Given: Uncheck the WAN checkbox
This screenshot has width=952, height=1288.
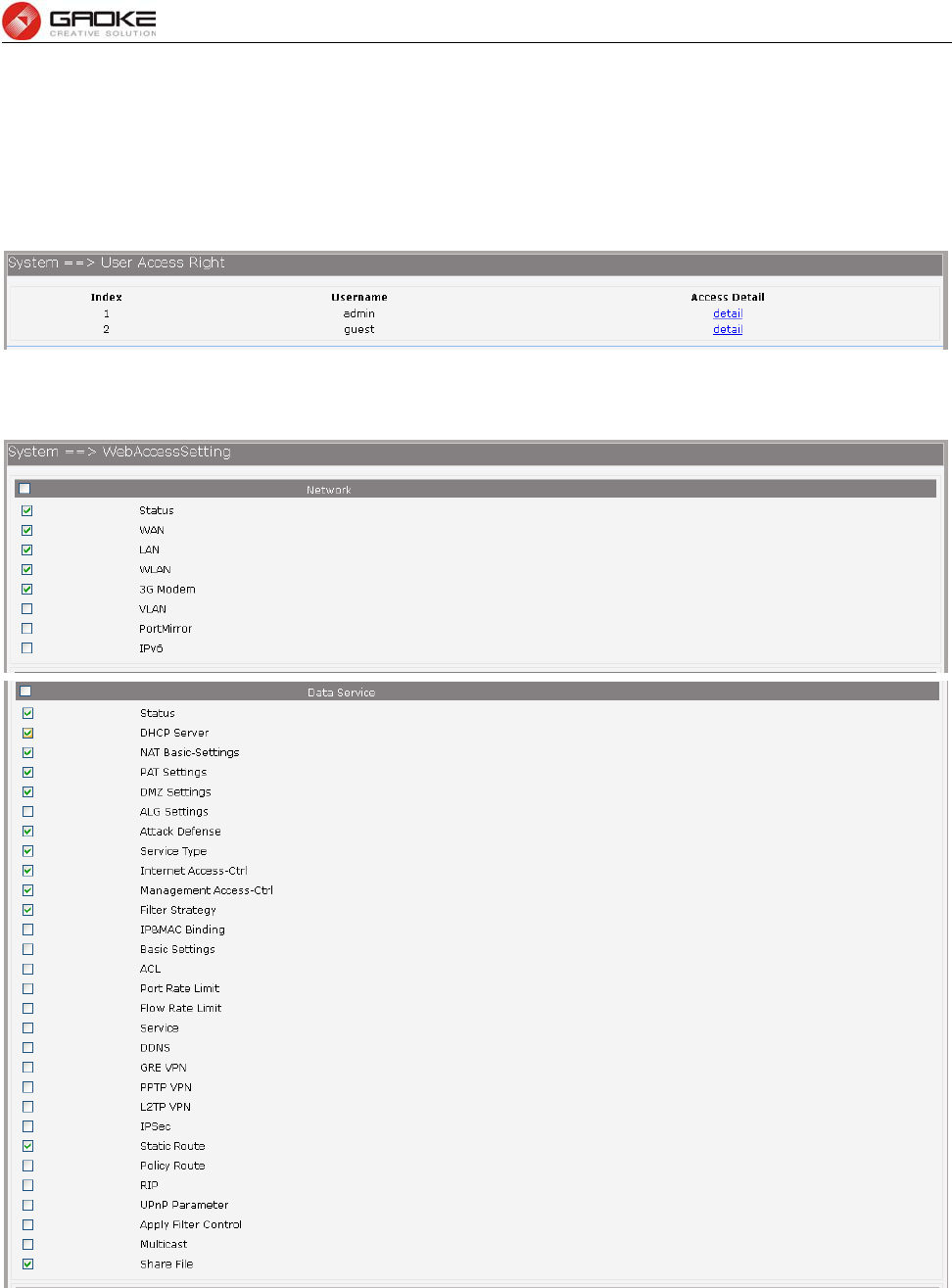Looking at the screenshot, I should pyautogui.click(x=27, y=530).
